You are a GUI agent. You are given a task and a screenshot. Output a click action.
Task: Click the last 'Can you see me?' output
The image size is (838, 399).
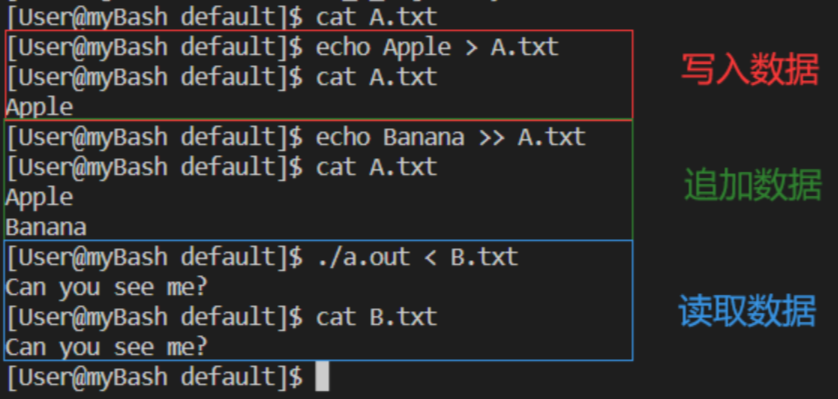click(106, 348)
